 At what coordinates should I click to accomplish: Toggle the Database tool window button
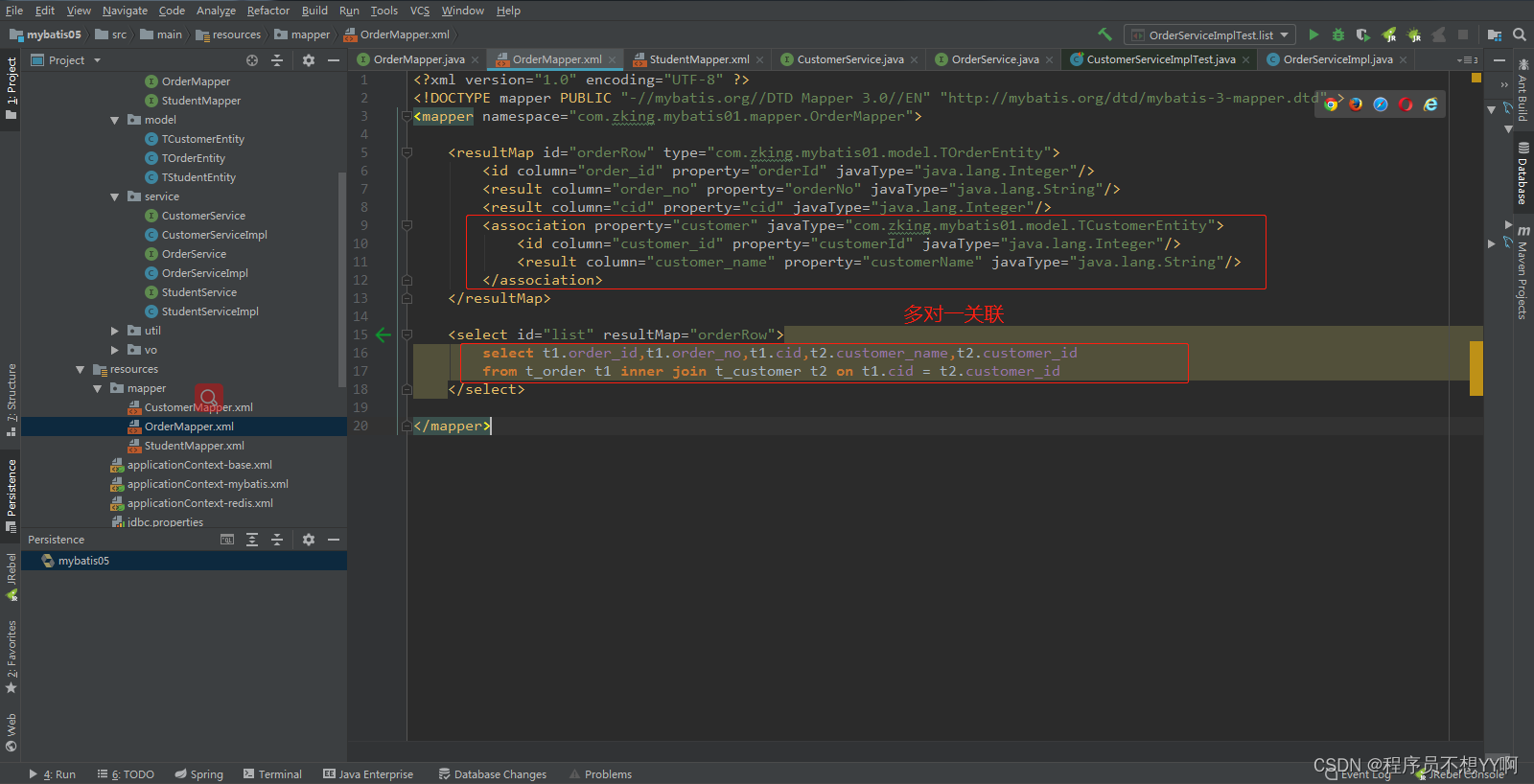(x=1522, y=174)
